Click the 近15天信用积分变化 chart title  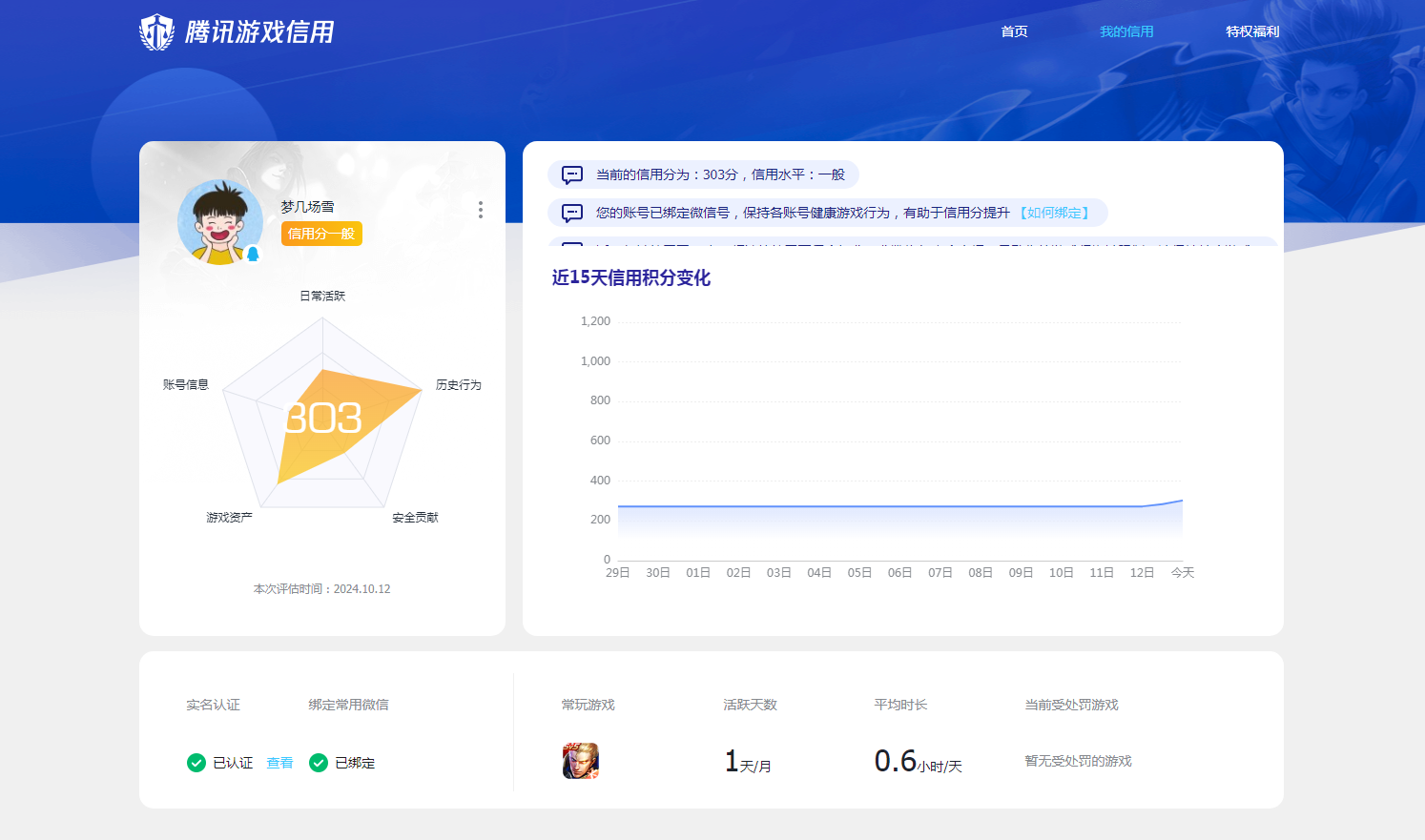tap(631, 277)
